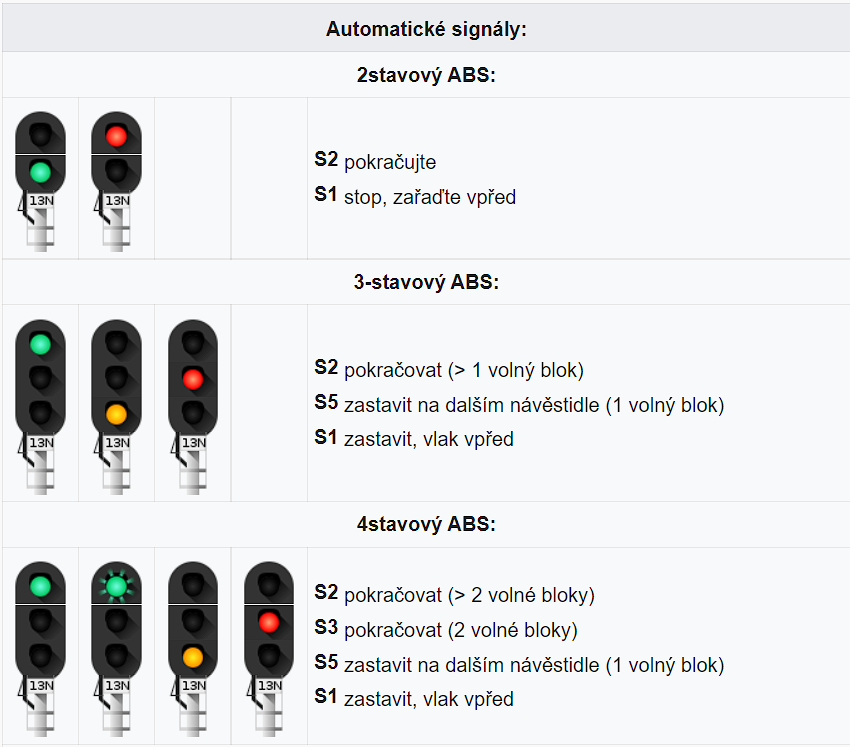Click the 2-state ABS green signal icon
850x747 pixels.
click(40, 182)
